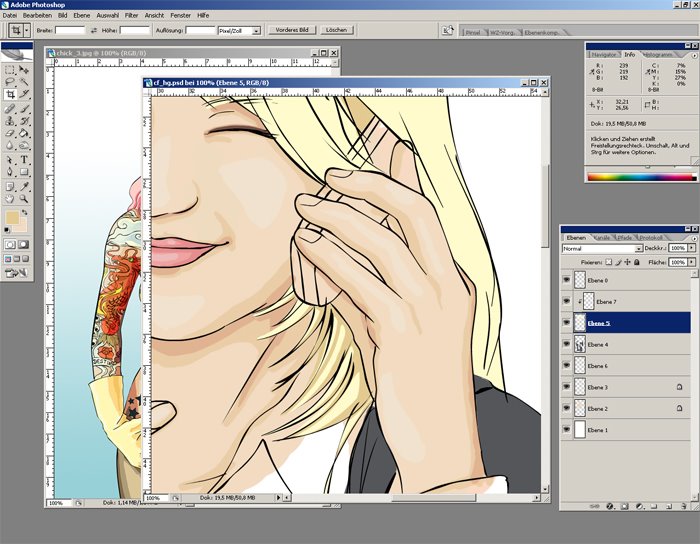Select the Pen tool
This screenshot has width=700, height=544.
(x=10, y=172)
